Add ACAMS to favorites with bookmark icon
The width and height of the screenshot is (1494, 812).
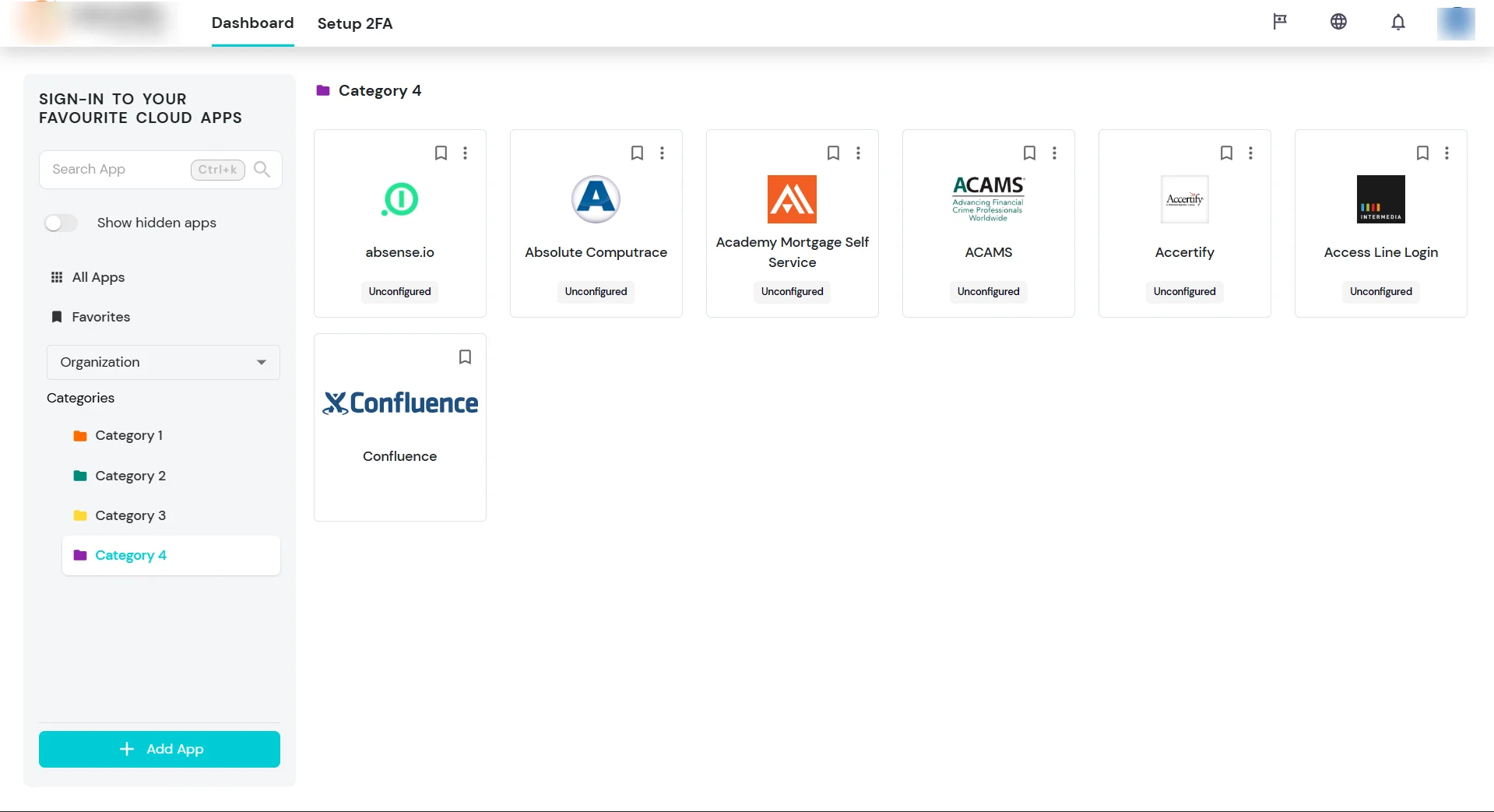[x=1029, y=153]
